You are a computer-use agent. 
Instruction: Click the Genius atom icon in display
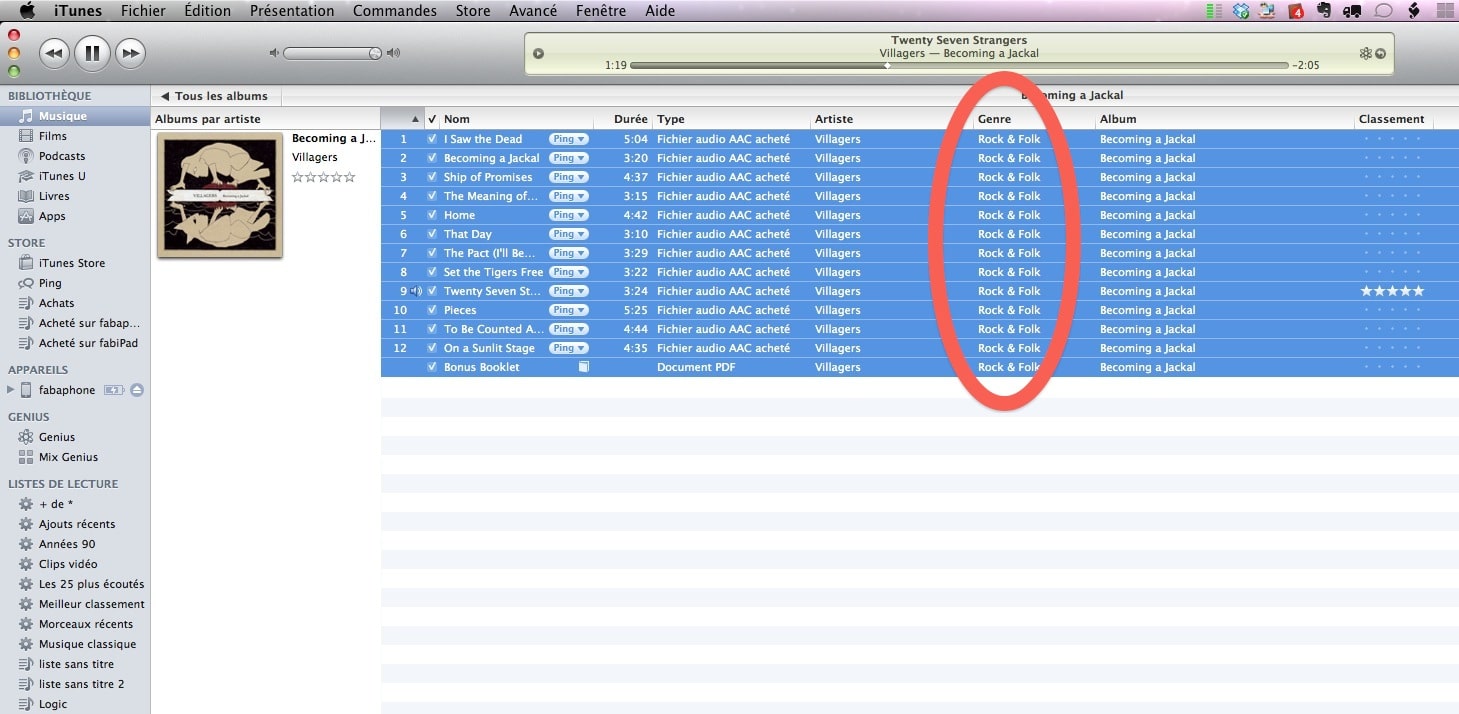1365,53
